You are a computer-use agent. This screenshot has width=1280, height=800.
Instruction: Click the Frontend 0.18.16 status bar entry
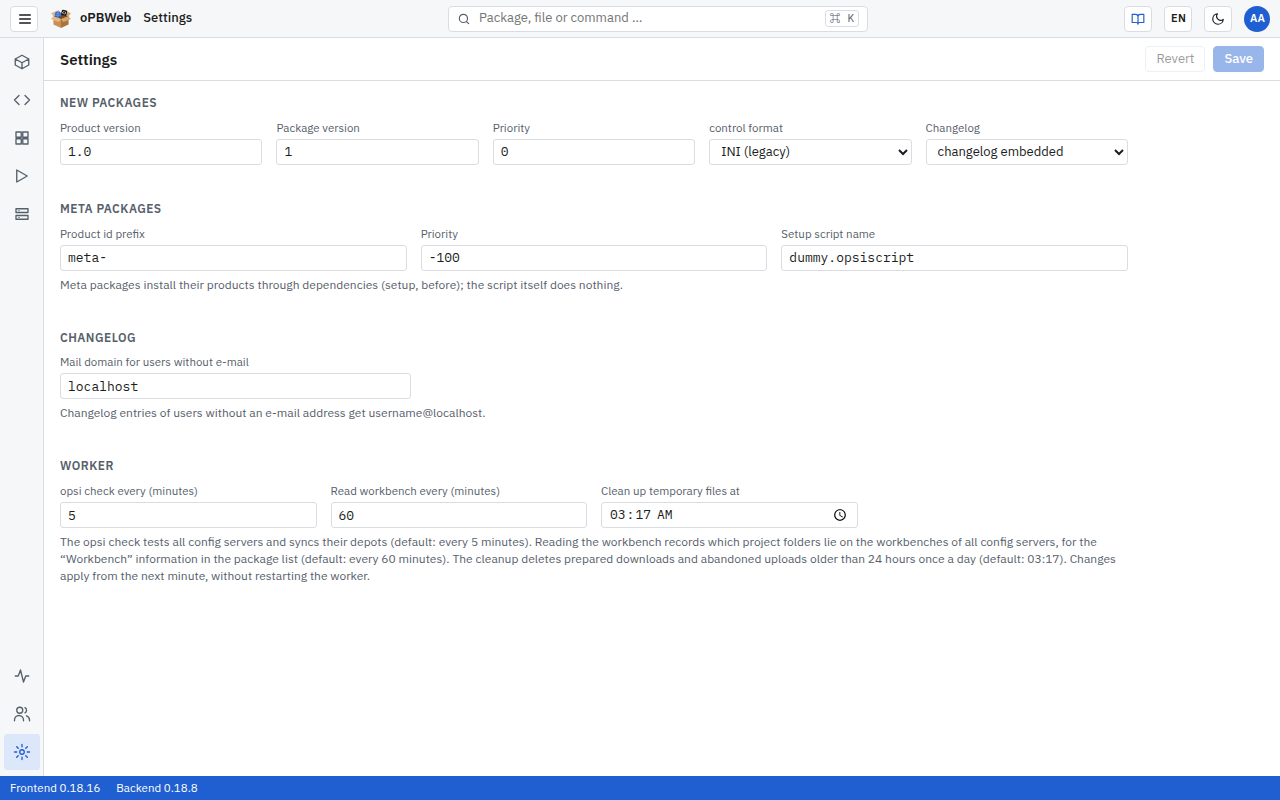click(x=55, y=788)
